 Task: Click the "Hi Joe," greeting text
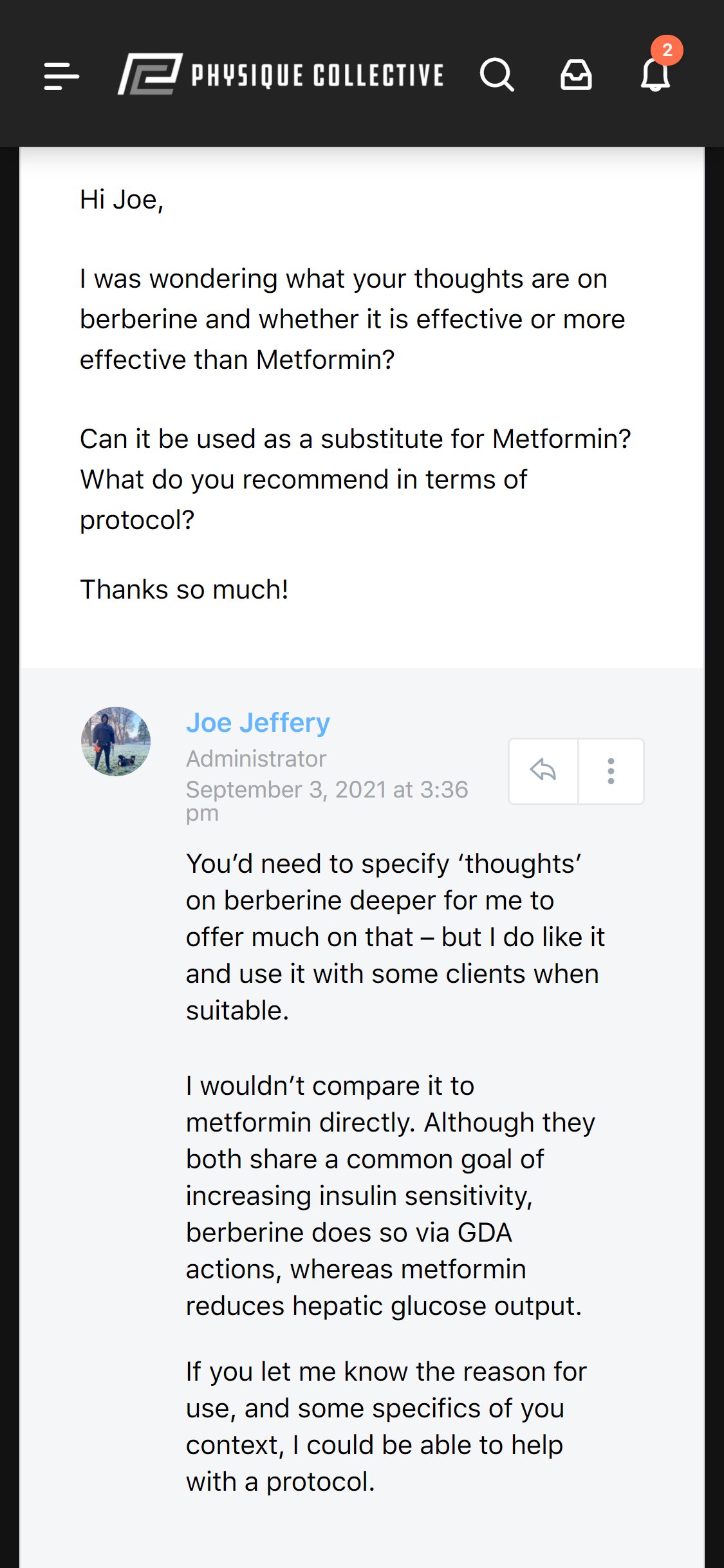point(122,200)
